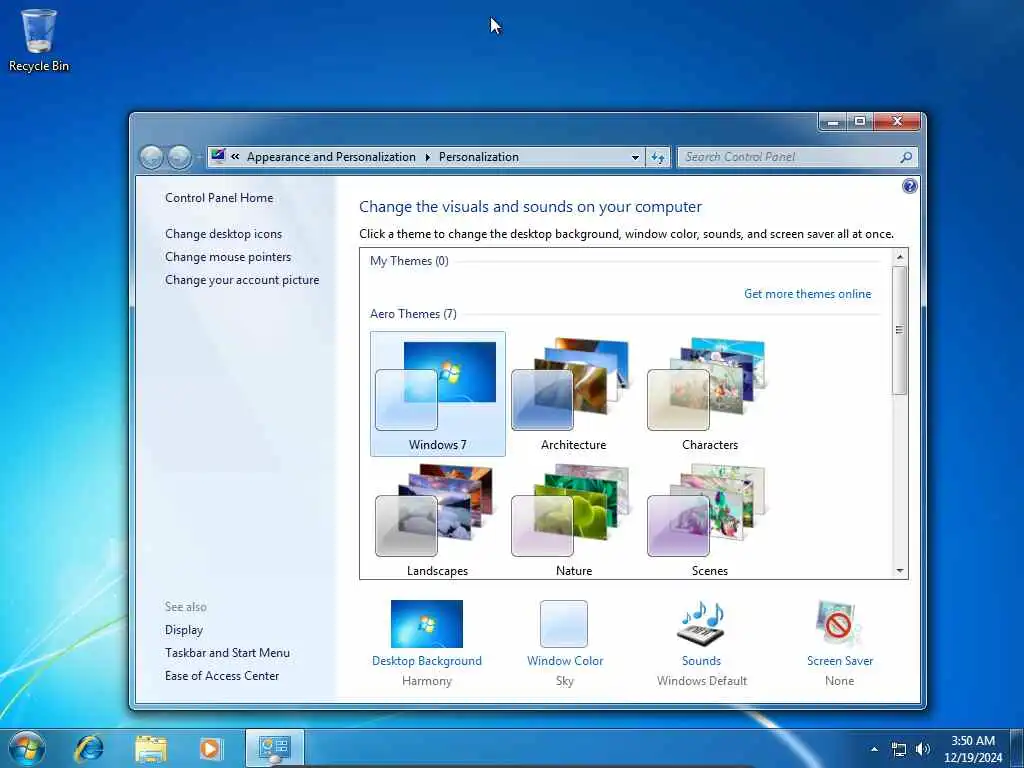Select the Characters theme

(709, 393)
